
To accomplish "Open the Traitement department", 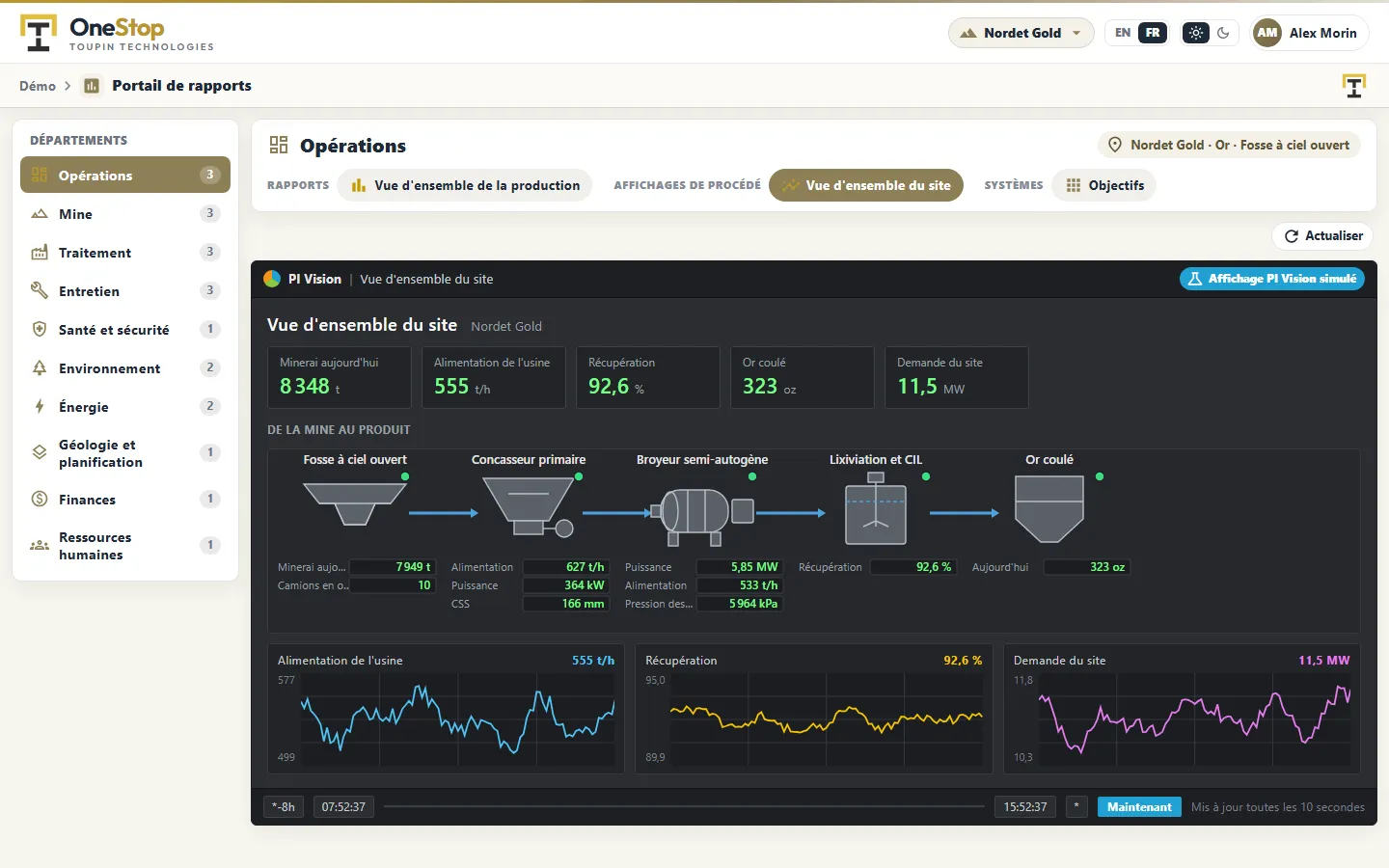I will 125,252.
